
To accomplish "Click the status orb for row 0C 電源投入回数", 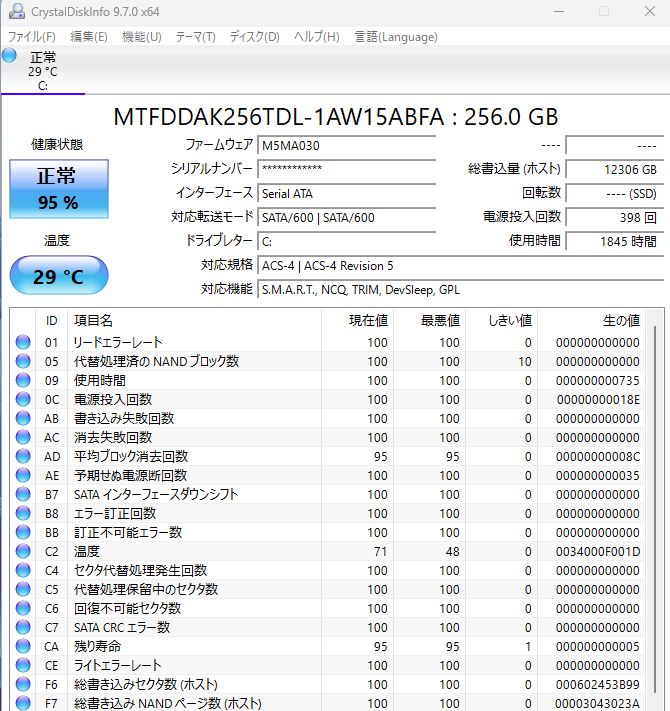I will click(x=23, y=399).
